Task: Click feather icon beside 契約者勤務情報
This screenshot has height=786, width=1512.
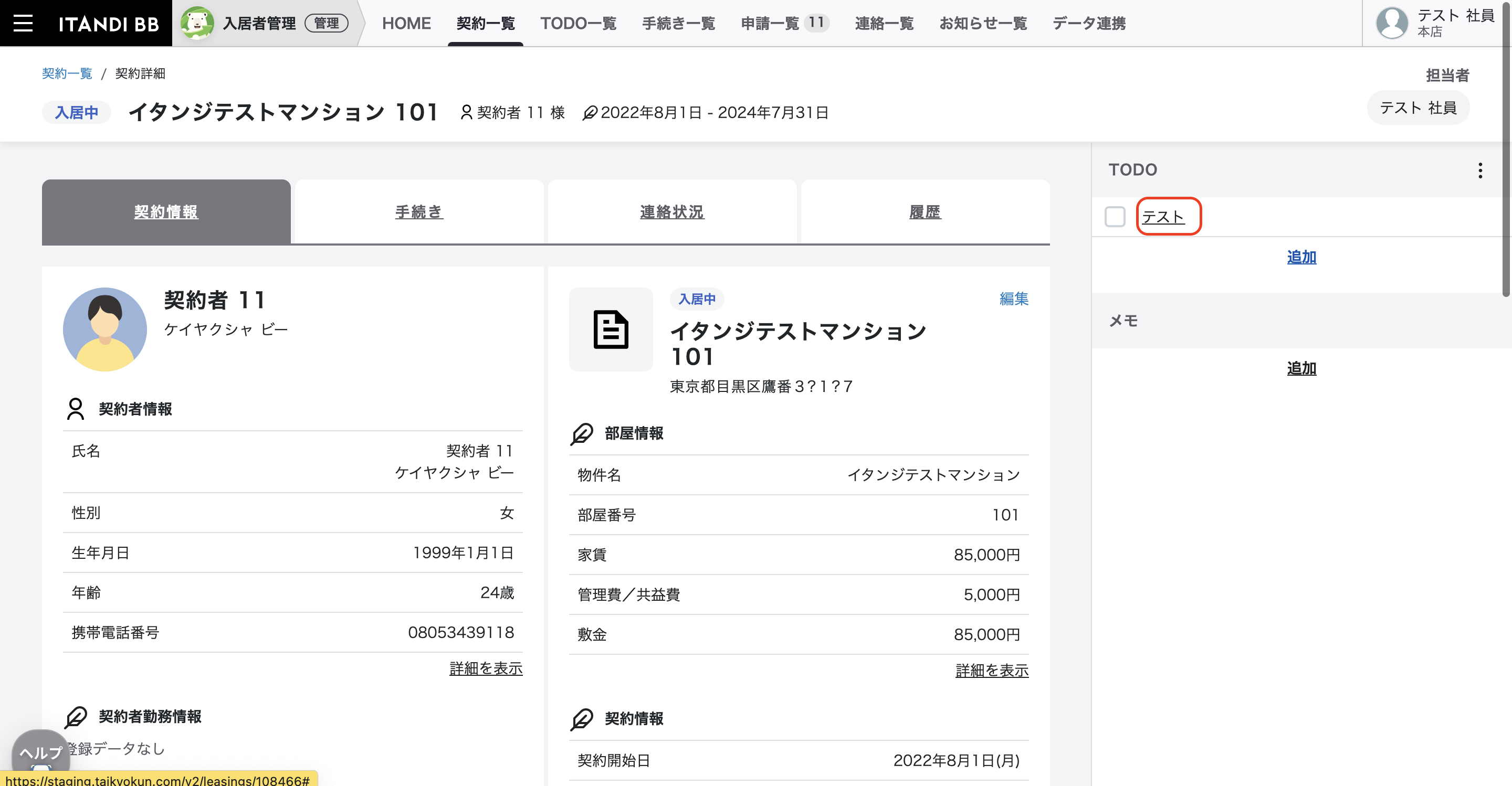Action: point(76,717)
